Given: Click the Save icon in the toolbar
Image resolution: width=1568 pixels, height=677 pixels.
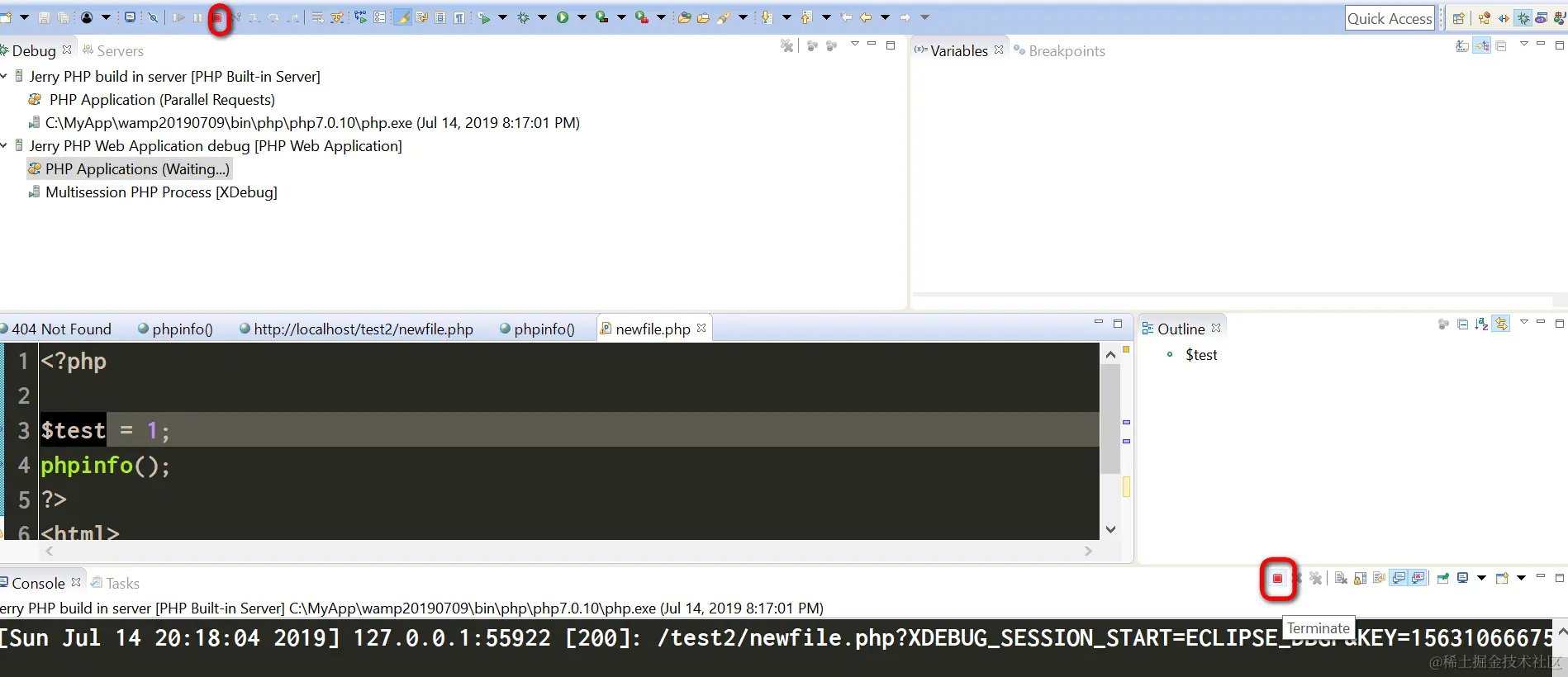Looking at the screenshot, I should pos(44,17).
